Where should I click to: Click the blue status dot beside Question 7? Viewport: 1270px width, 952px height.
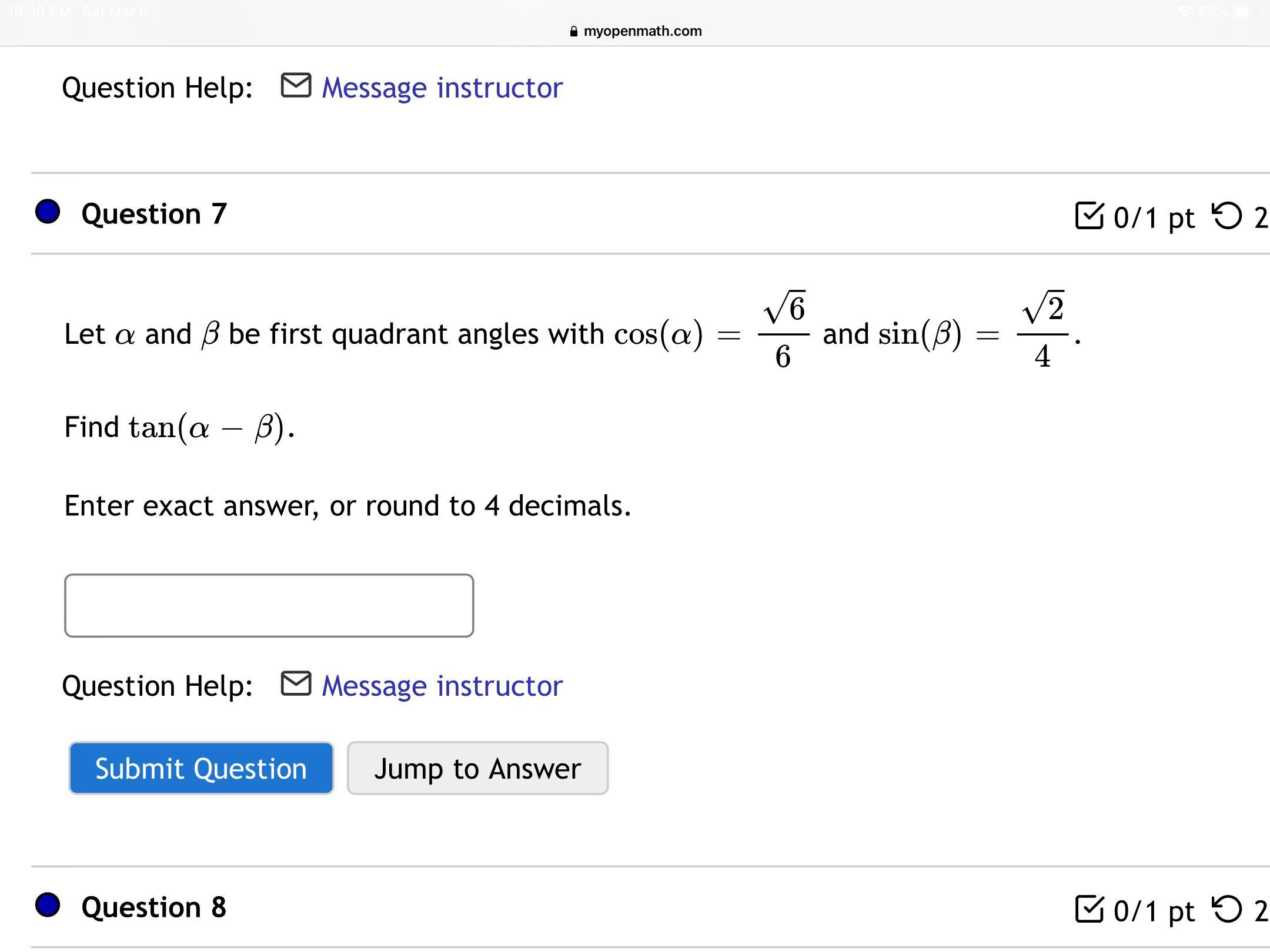[48, 212]
